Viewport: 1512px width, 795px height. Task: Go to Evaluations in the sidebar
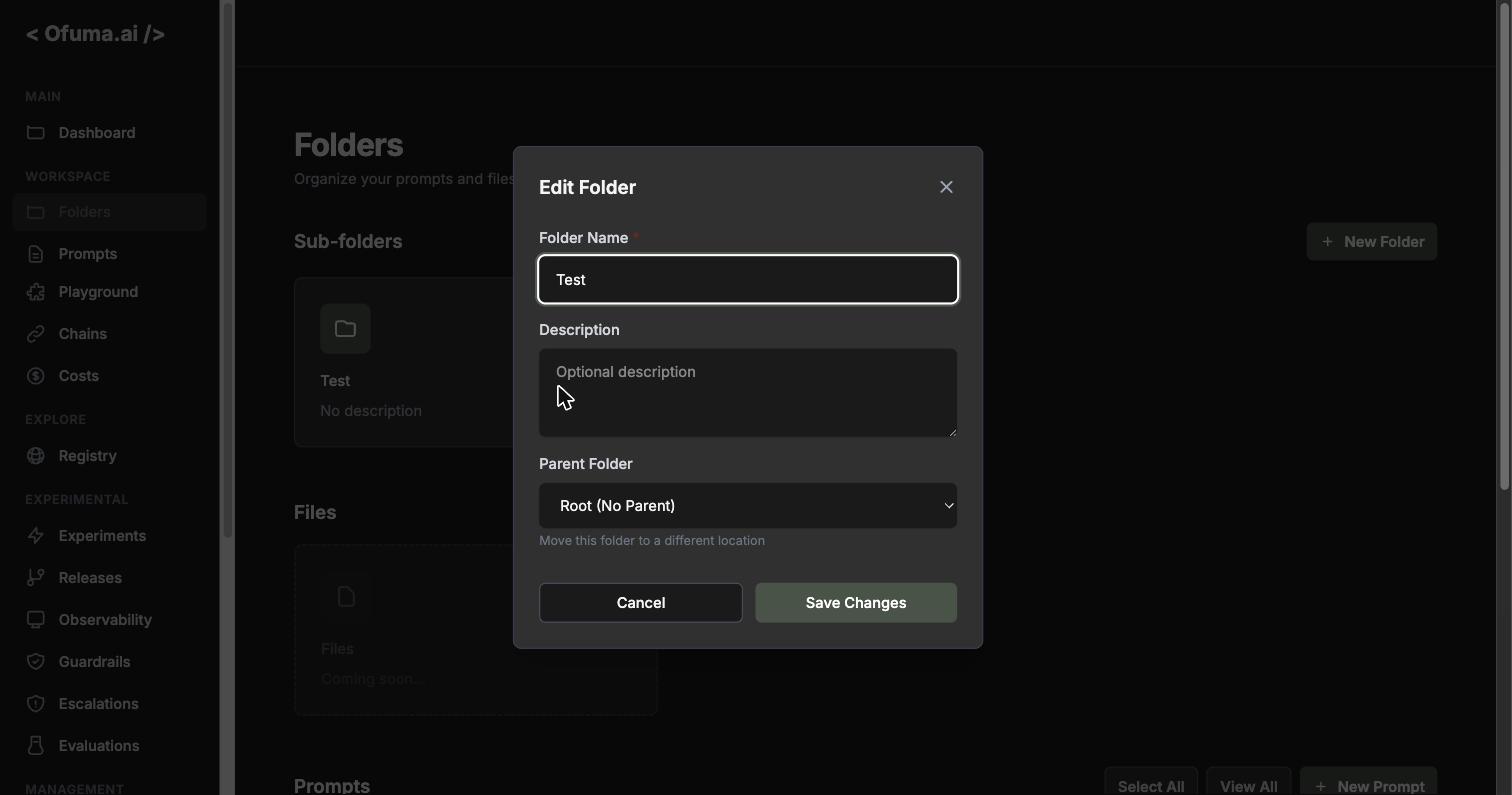pos(110,746)
